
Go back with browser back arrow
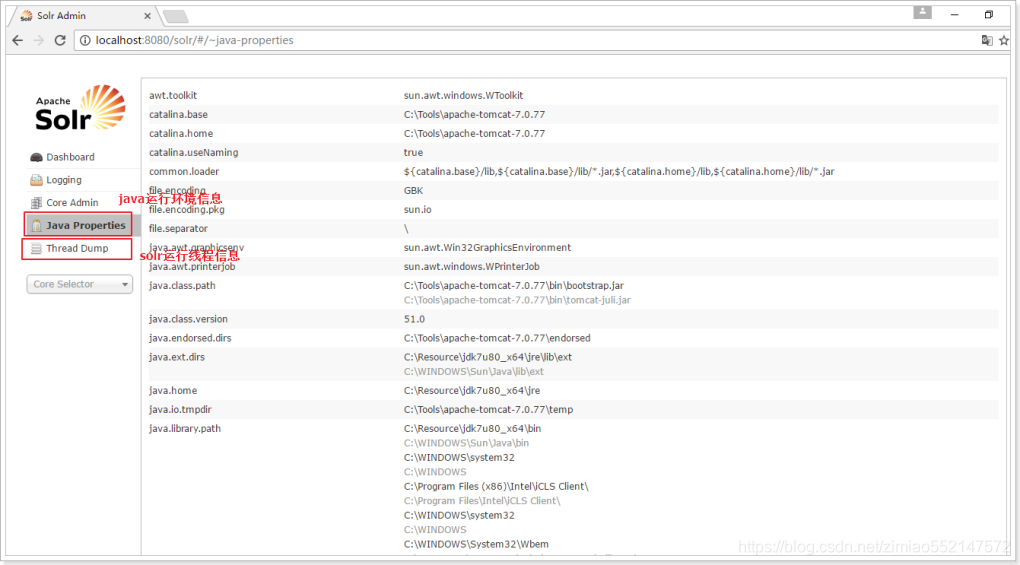18,40
